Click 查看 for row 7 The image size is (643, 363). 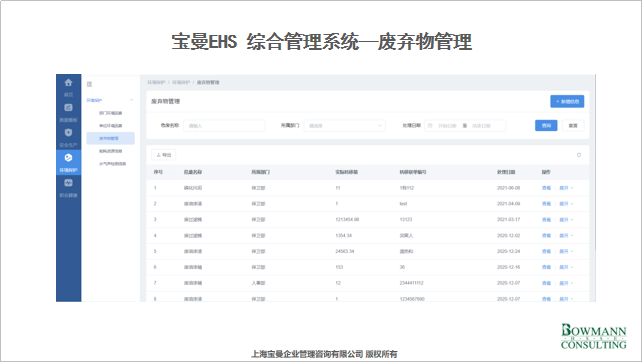tap(546, 283)
